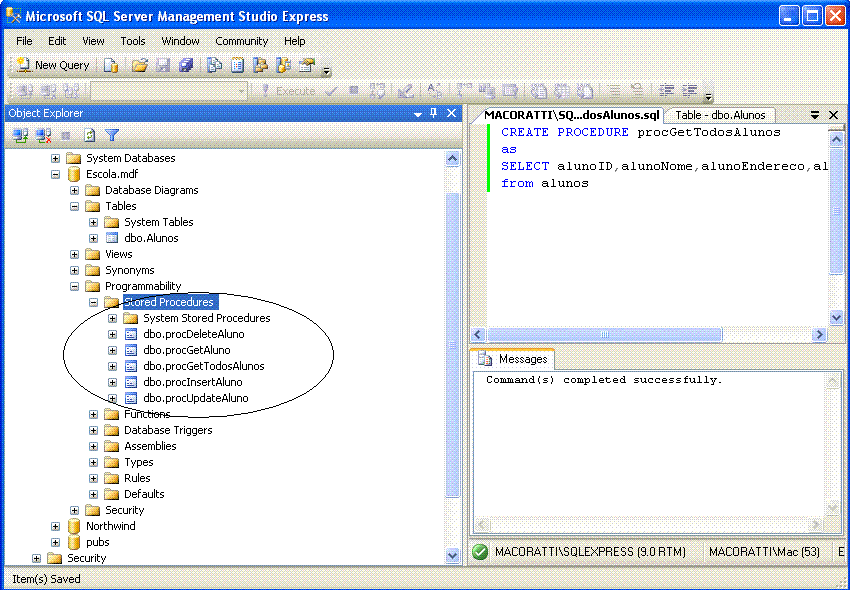Select the Messages results tab
This screenshot has height=590, width=850.
pyautogui.click(x=515, y=359)
